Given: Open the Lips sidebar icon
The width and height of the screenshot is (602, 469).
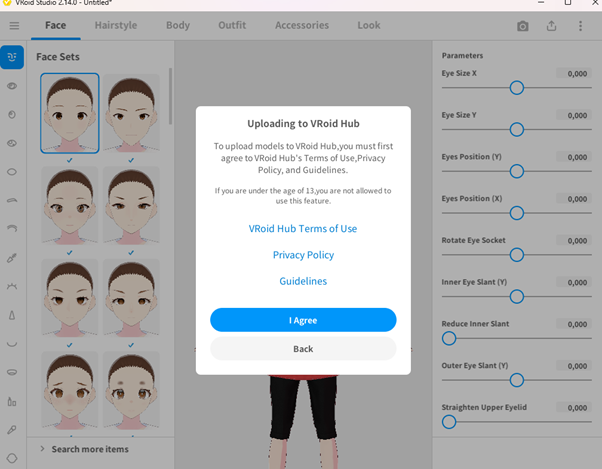Looking at the screenshot, I should coord(12,372).
